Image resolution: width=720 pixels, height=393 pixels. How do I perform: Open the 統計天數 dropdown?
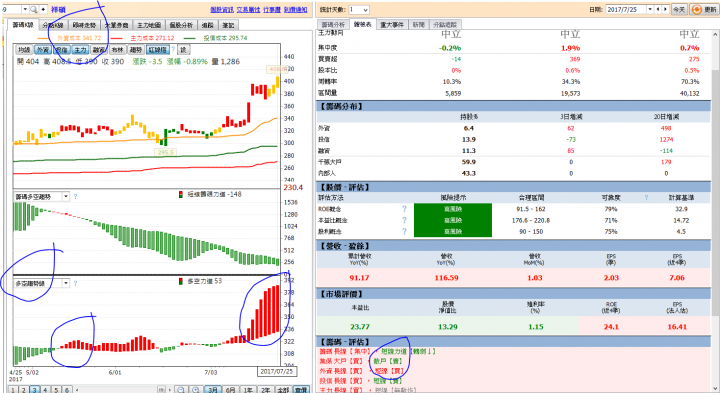point(359,9)
